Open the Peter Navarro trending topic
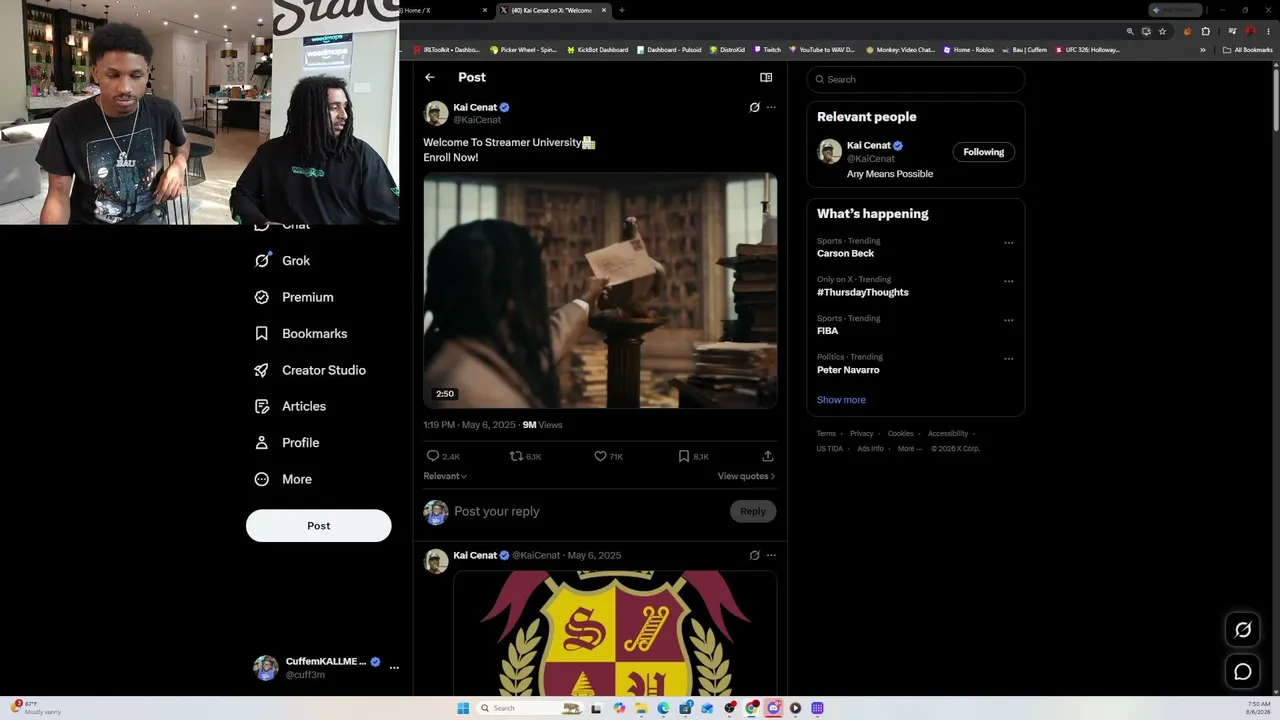The height and width of the screenshot is (720, 1280). [x=848, y=370]
